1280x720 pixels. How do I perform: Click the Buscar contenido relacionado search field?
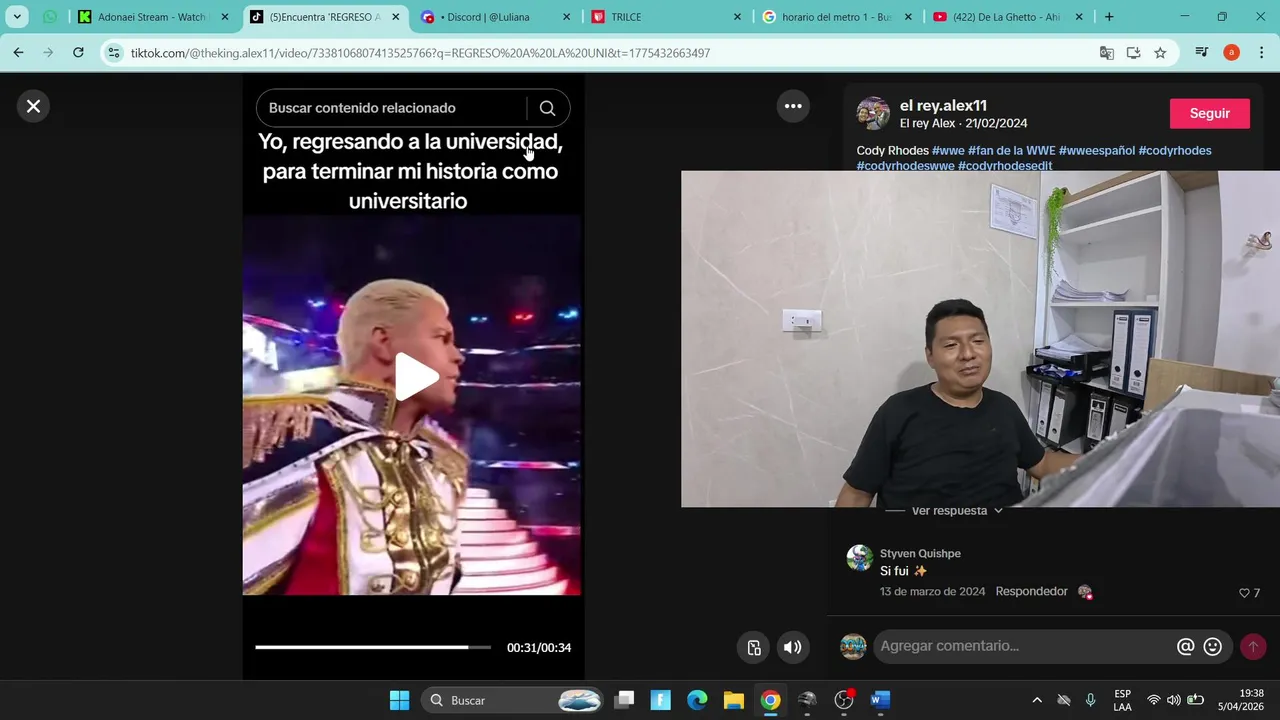[390, 108]
